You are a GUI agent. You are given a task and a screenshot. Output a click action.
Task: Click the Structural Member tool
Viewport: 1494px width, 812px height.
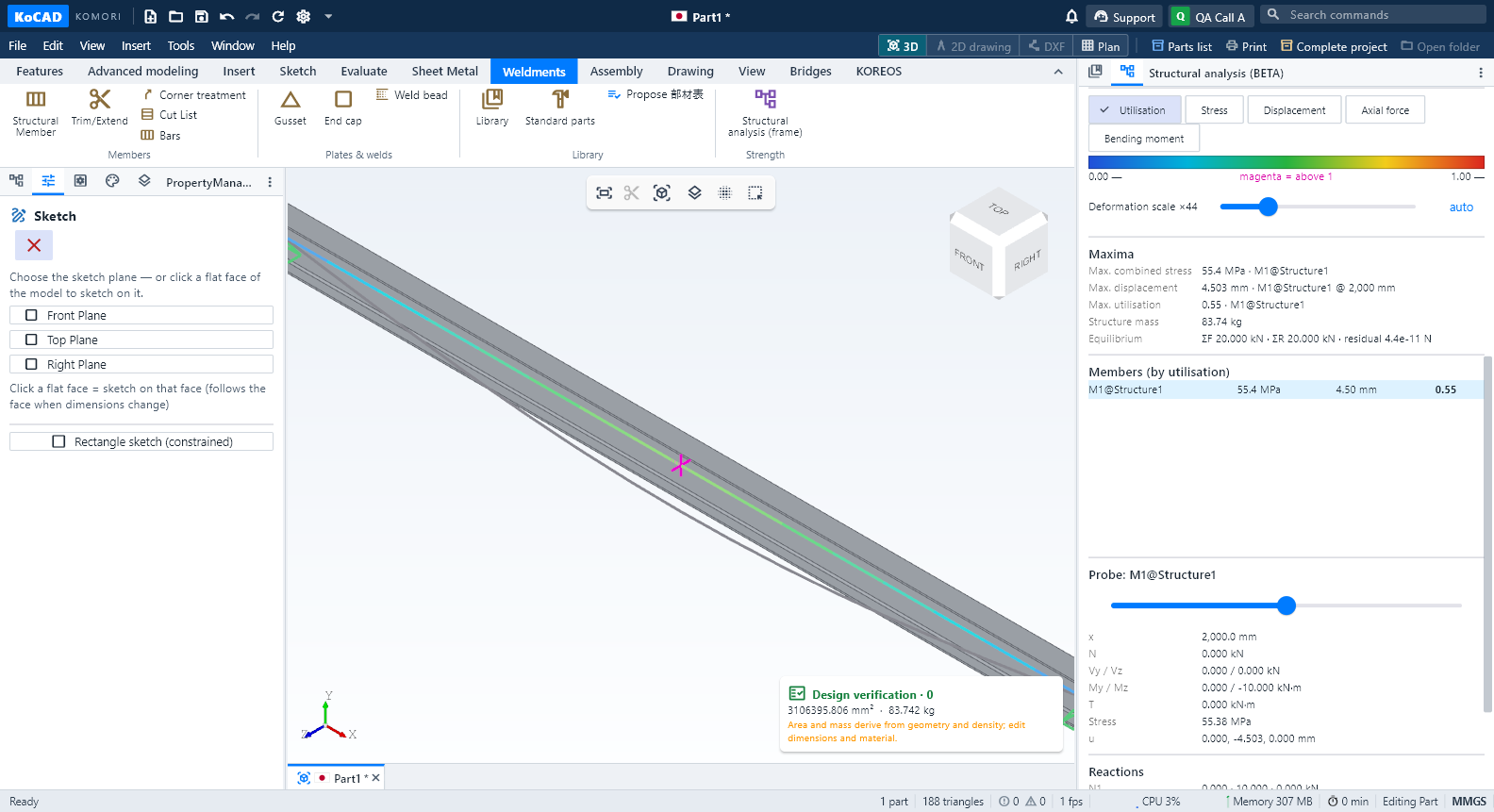[36, 112]
